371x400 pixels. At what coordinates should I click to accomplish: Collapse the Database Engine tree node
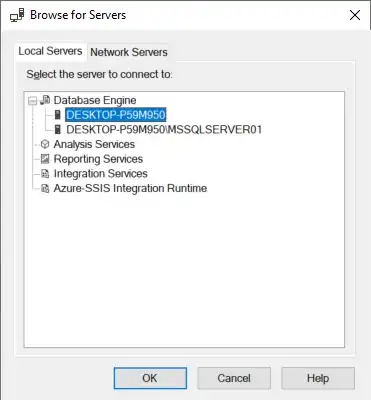[x=32, y=101]
